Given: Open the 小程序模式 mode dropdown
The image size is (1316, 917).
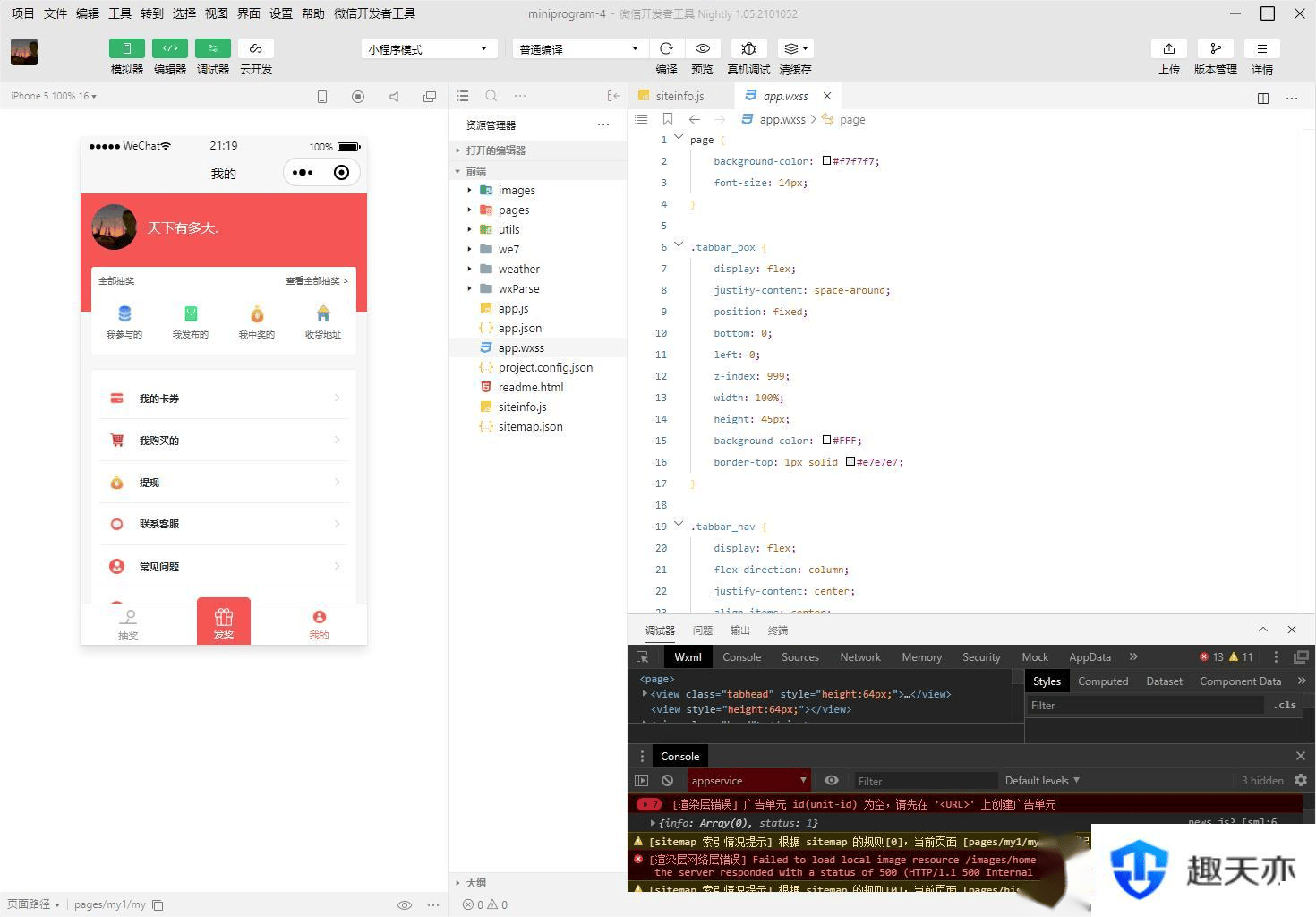Looking at the screenshot, I should tap(429, 49).
